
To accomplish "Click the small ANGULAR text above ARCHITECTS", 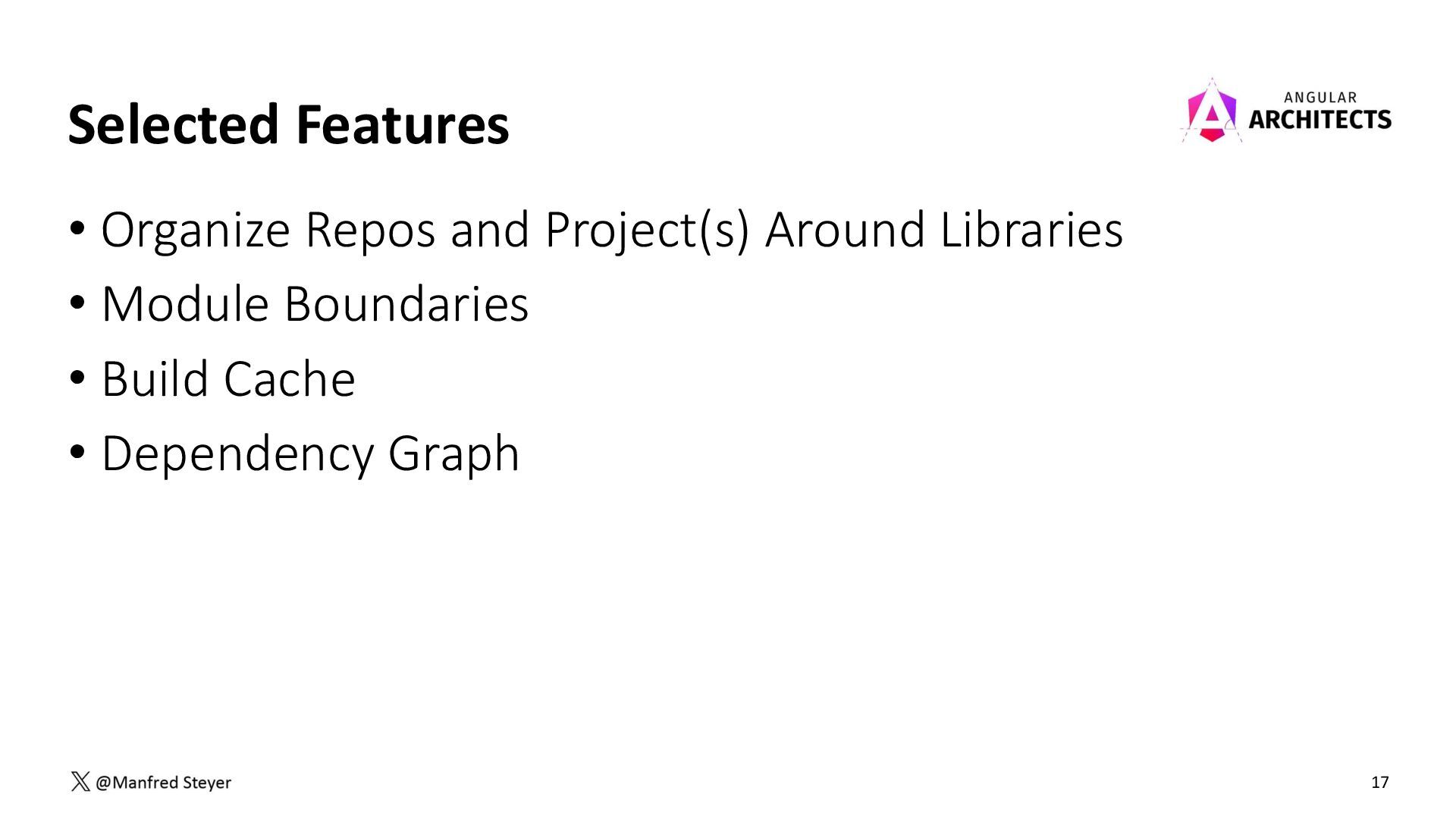I will (1320, 97).
